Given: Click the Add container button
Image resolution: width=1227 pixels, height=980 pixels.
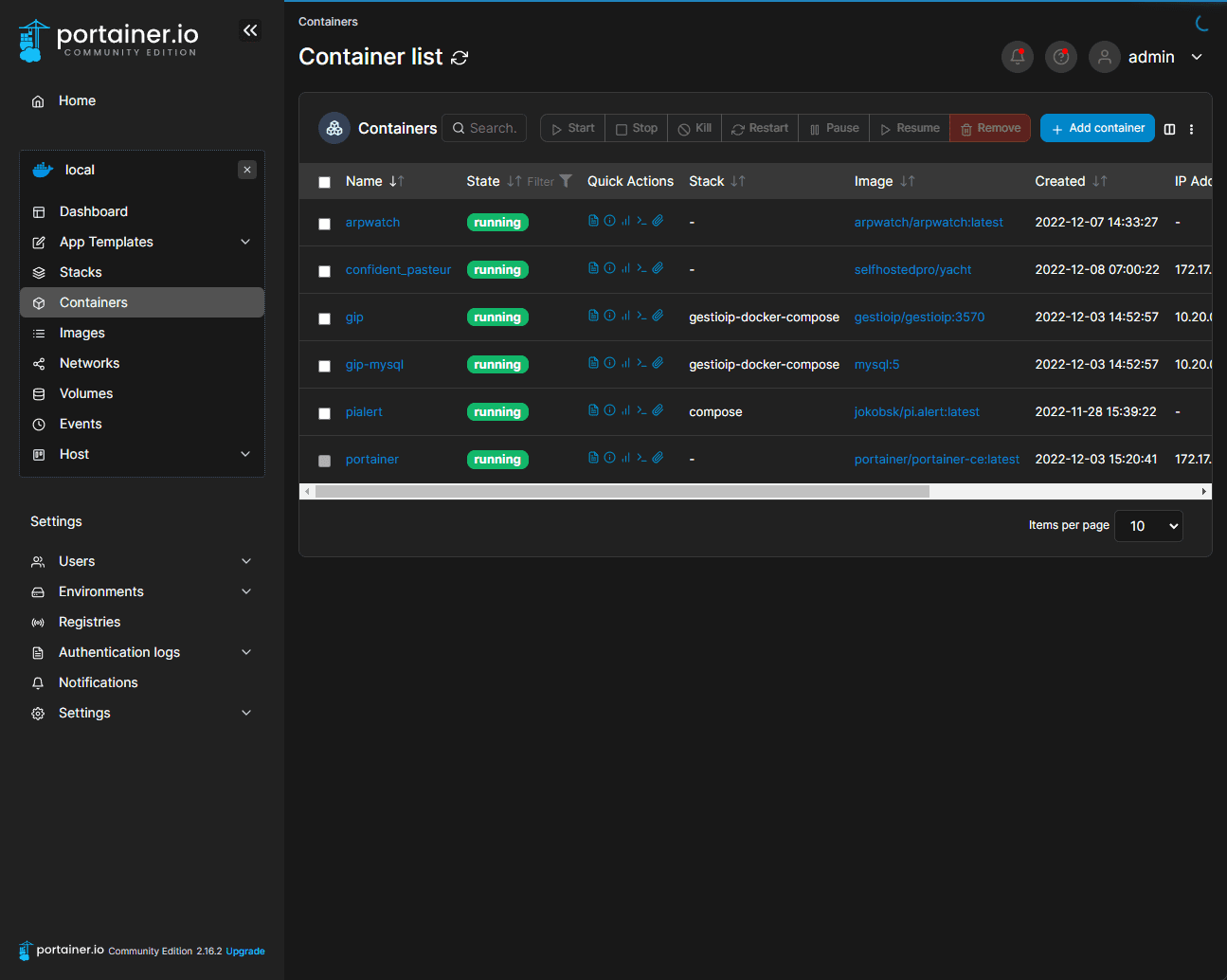Looking at the screenshot, I should coord(1097,128).
